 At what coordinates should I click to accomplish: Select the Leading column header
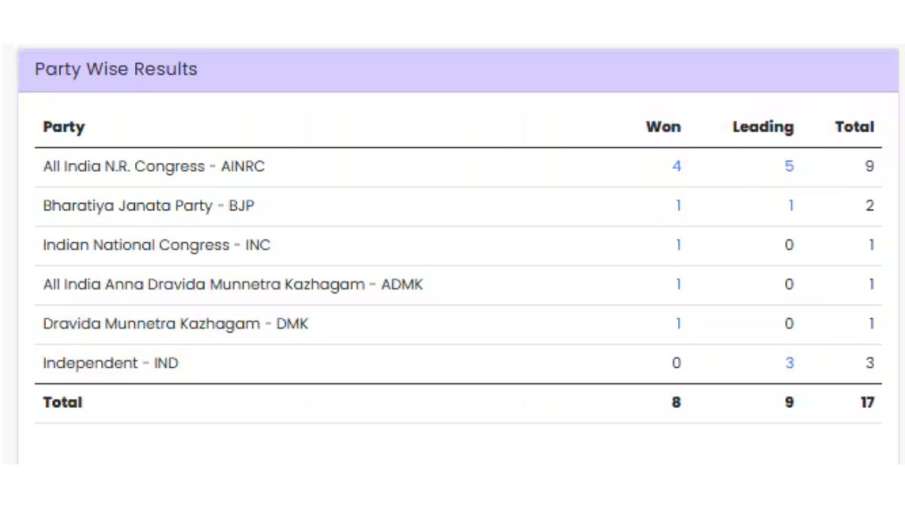coord(763,127)
